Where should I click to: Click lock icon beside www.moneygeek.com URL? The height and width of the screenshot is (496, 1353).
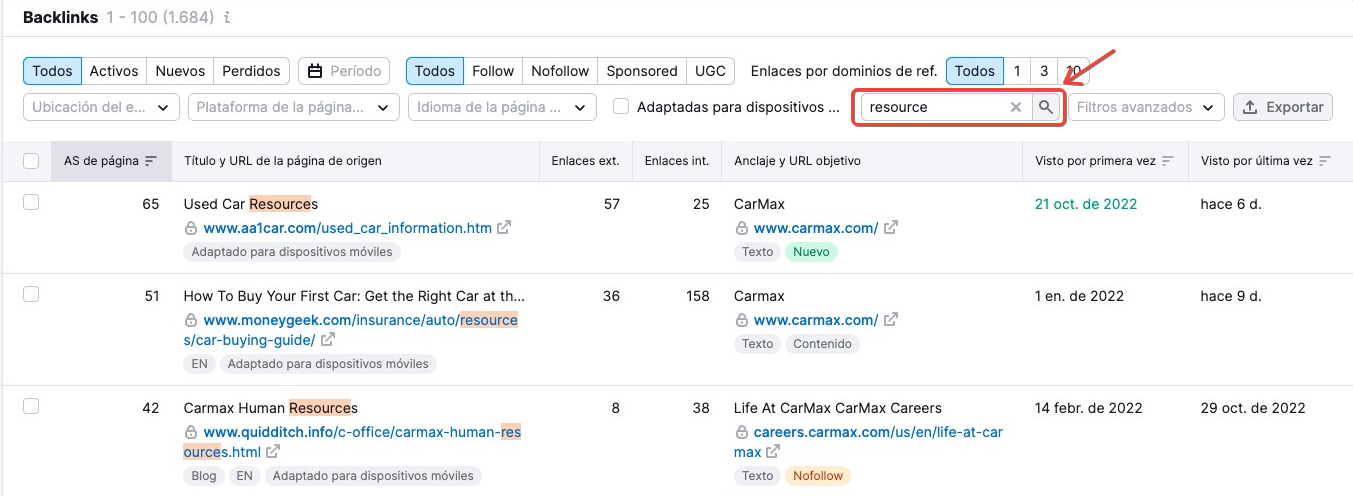coord(191,320)
